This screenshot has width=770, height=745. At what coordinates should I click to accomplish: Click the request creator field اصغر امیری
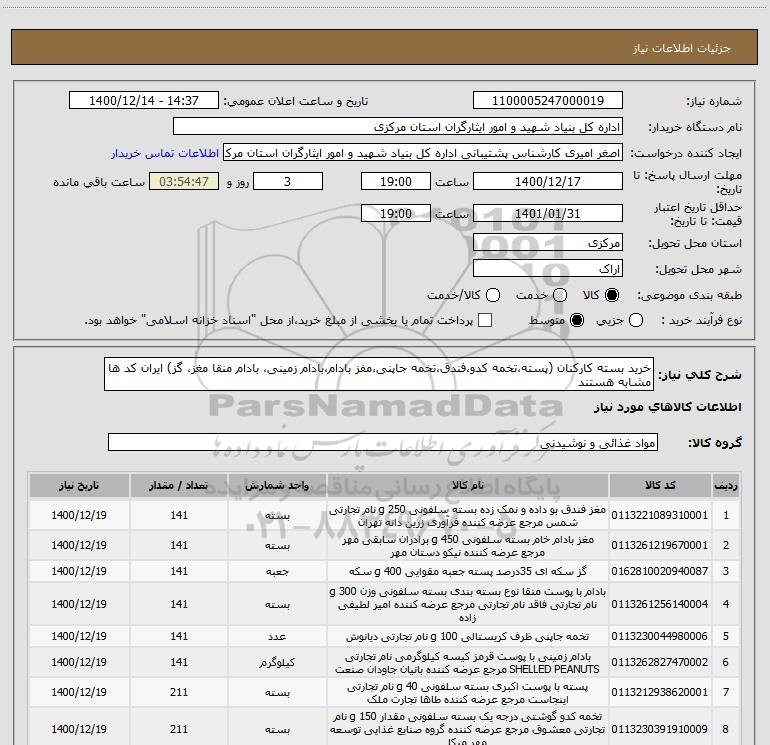click(423, 153)
